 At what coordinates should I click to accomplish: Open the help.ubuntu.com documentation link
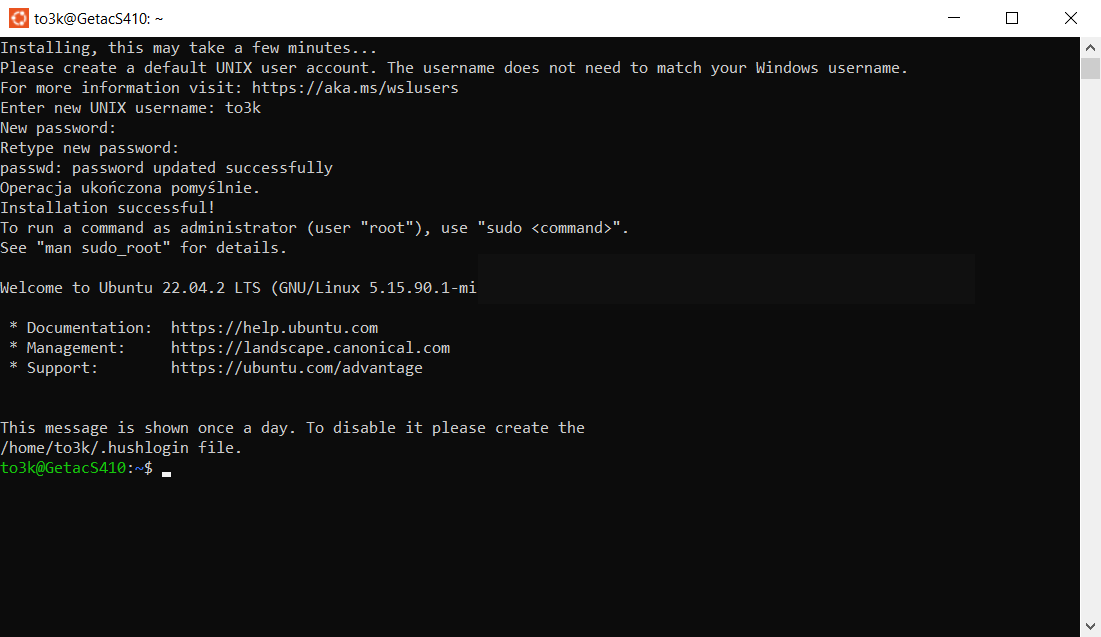point(274,328)
